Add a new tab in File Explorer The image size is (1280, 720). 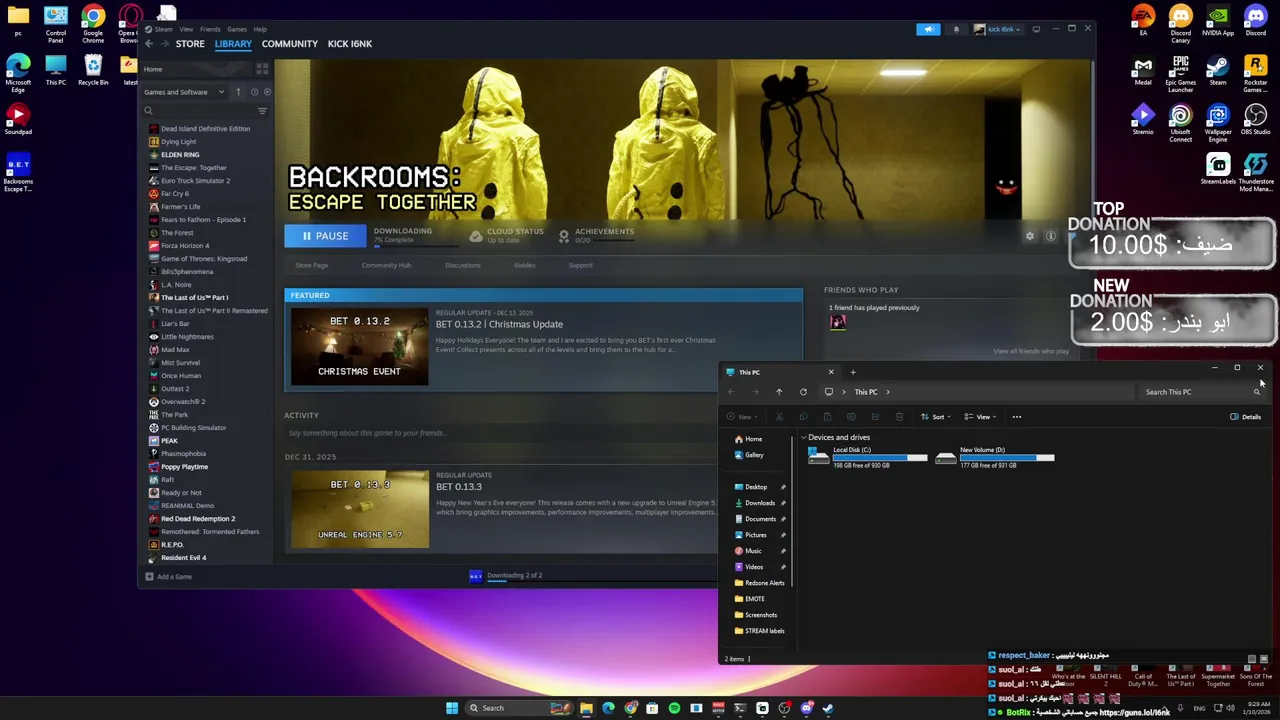[853, 372]
